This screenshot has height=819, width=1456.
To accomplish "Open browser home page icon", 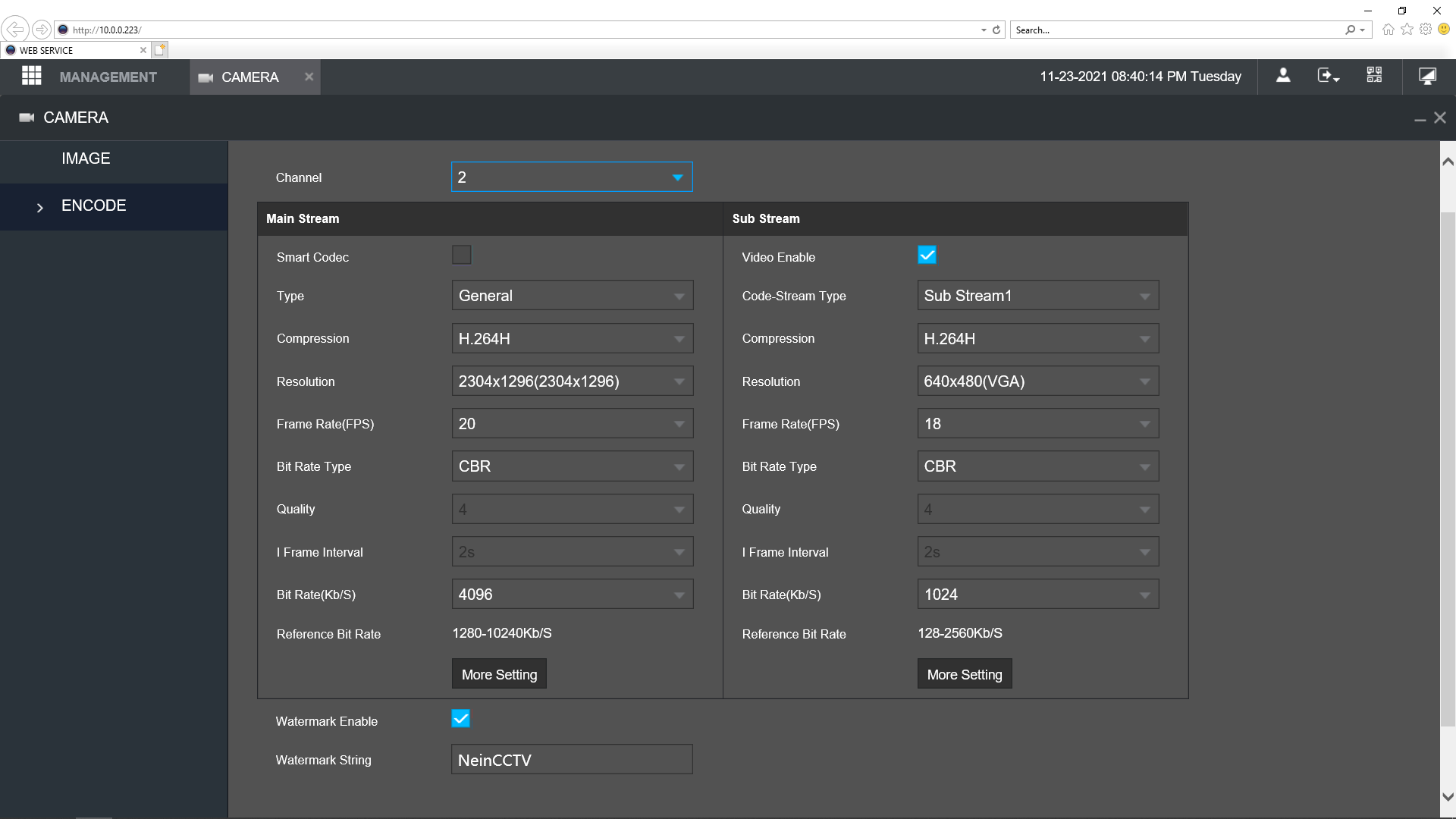I will pyautogui.click(x=1388, y=30).
